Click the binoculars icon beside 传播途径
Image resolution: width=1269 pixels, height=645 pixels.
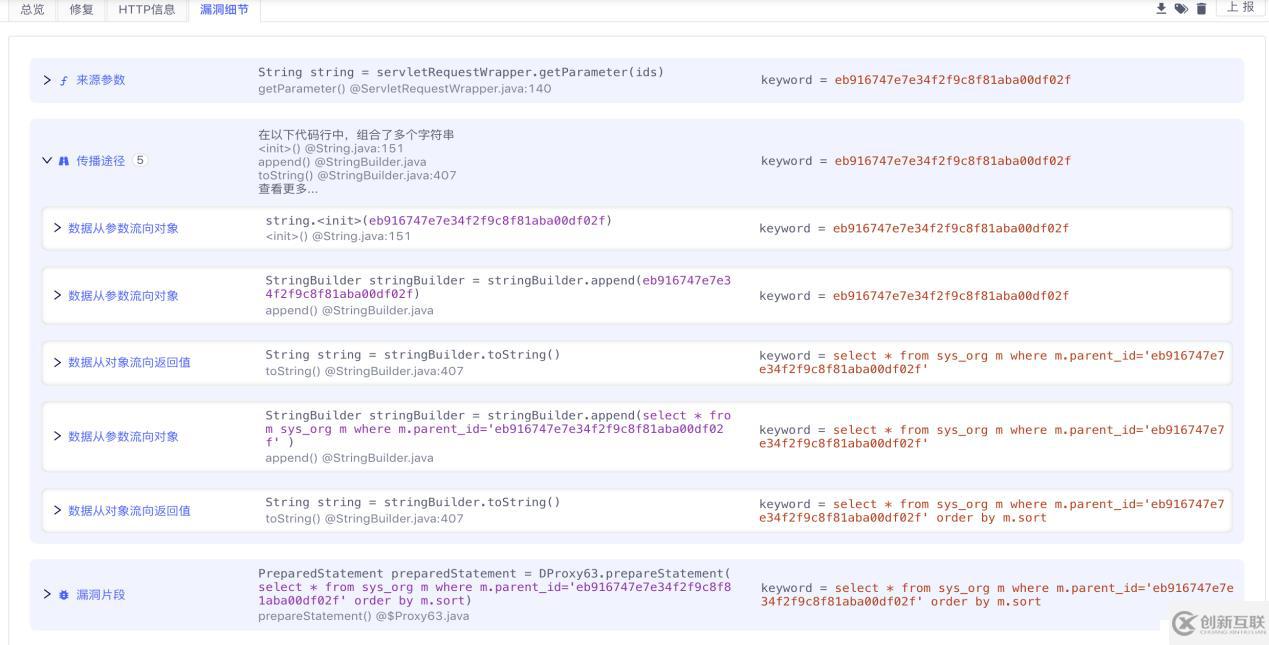pyautogui.click(x=64, y=161)
